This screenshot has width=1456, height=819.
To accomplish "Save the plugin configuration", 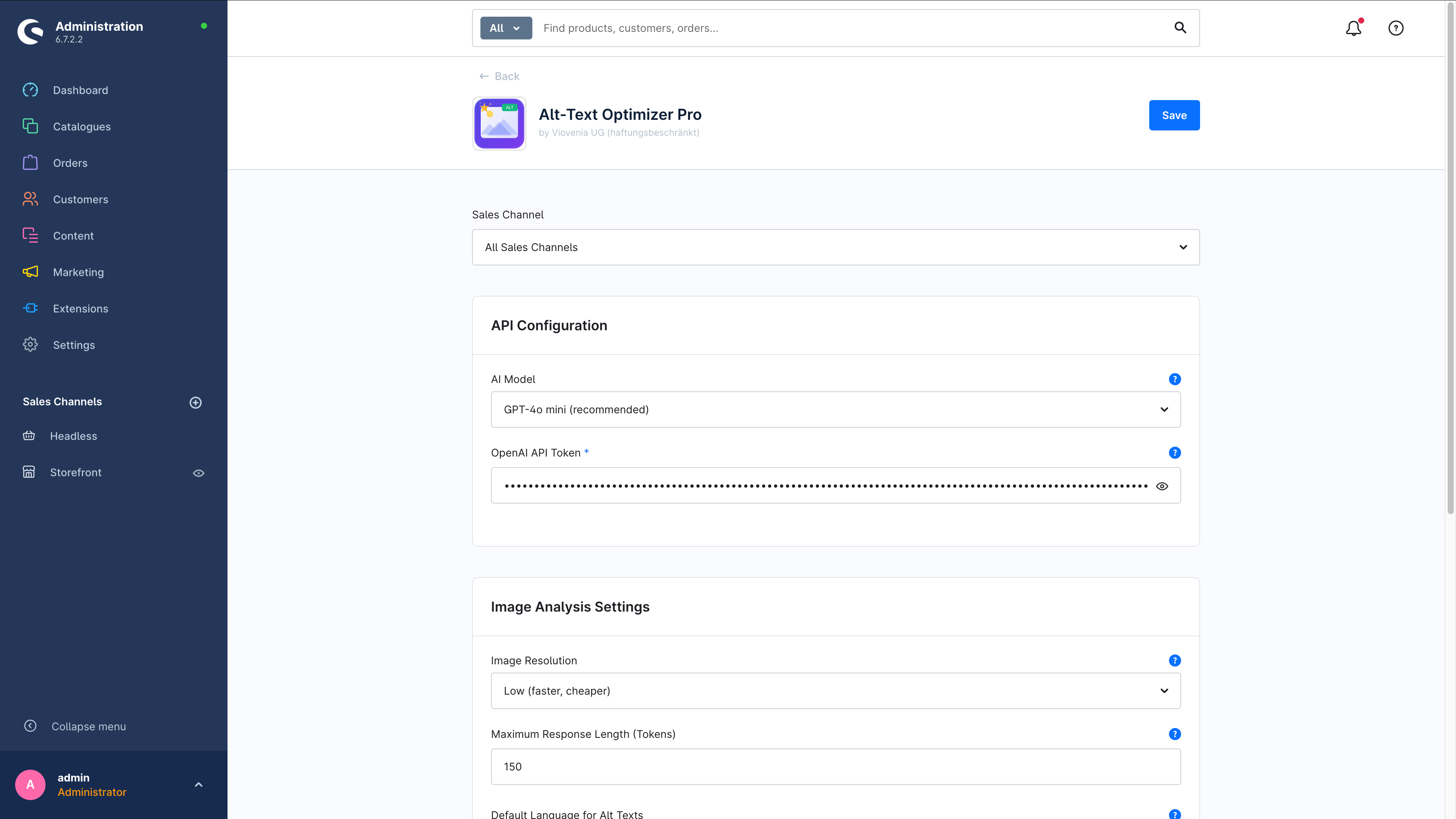I will pos(1174,115).
